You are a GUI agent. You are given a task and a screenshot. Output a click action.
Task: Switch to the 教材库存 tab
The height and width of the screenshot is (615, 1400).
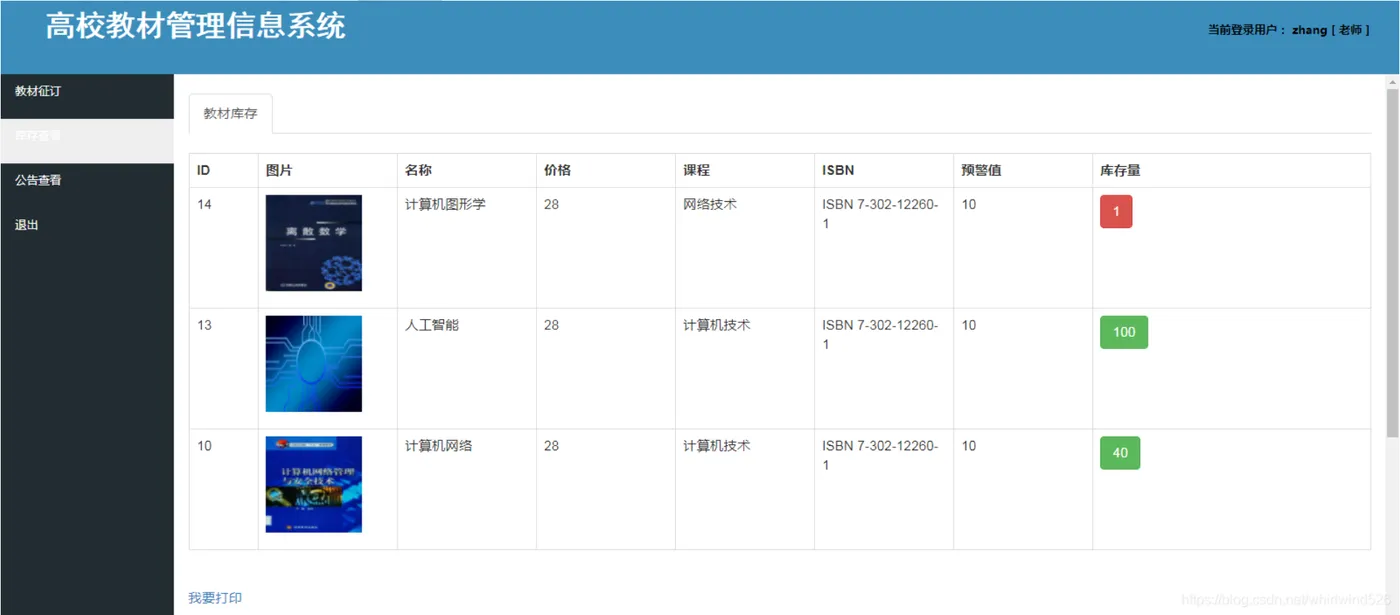point(230,114)
